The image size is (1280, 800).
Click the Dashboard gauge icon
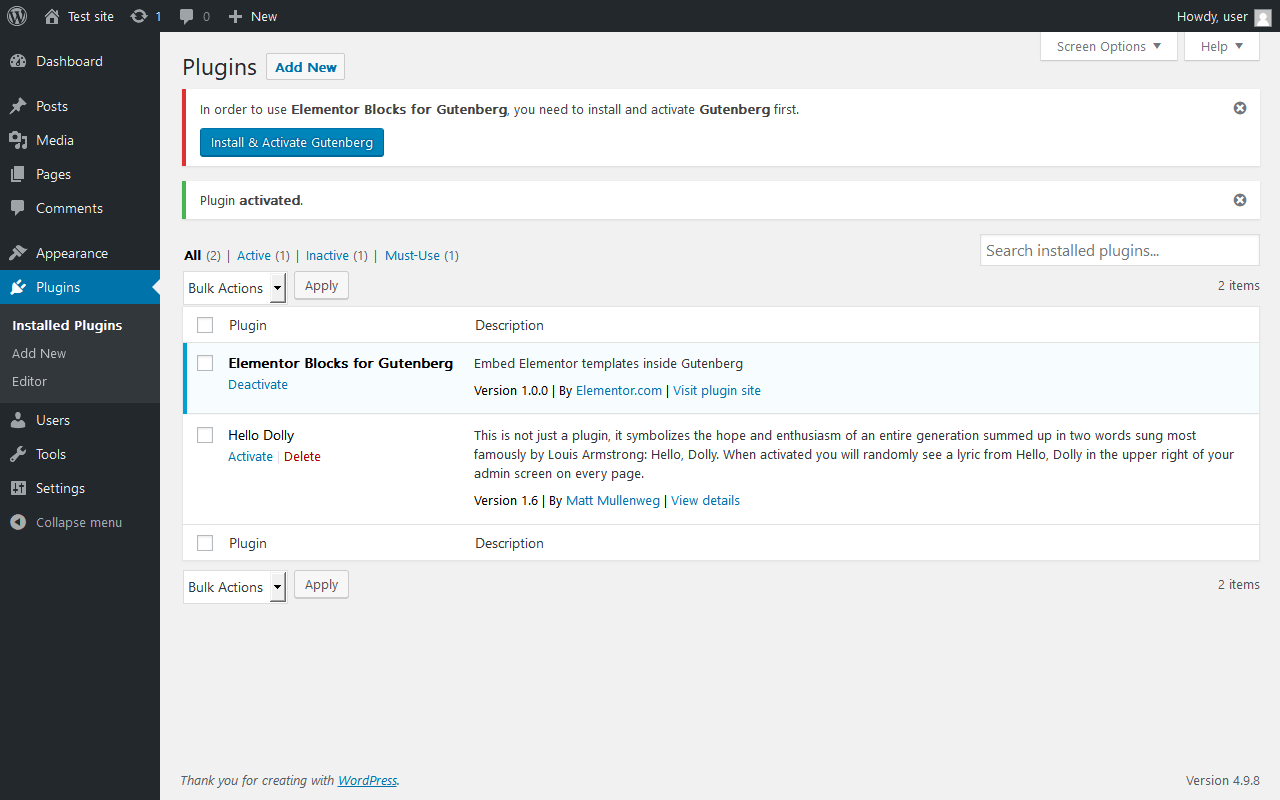point(18,61)
